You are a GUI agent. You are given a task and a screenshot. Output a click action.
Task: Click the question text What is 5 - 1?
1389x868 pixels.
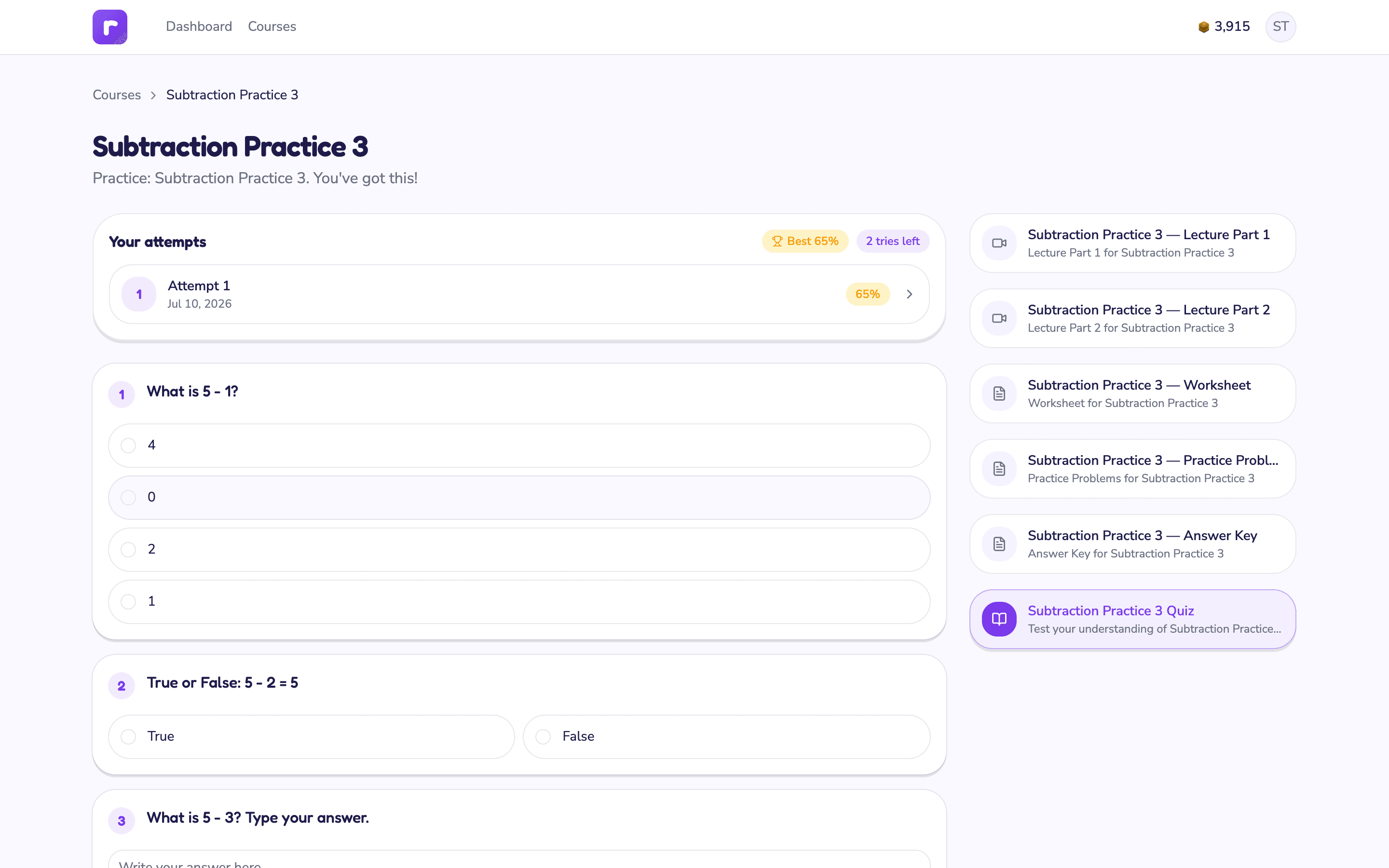pyautogui.click(x=192, y=392)
